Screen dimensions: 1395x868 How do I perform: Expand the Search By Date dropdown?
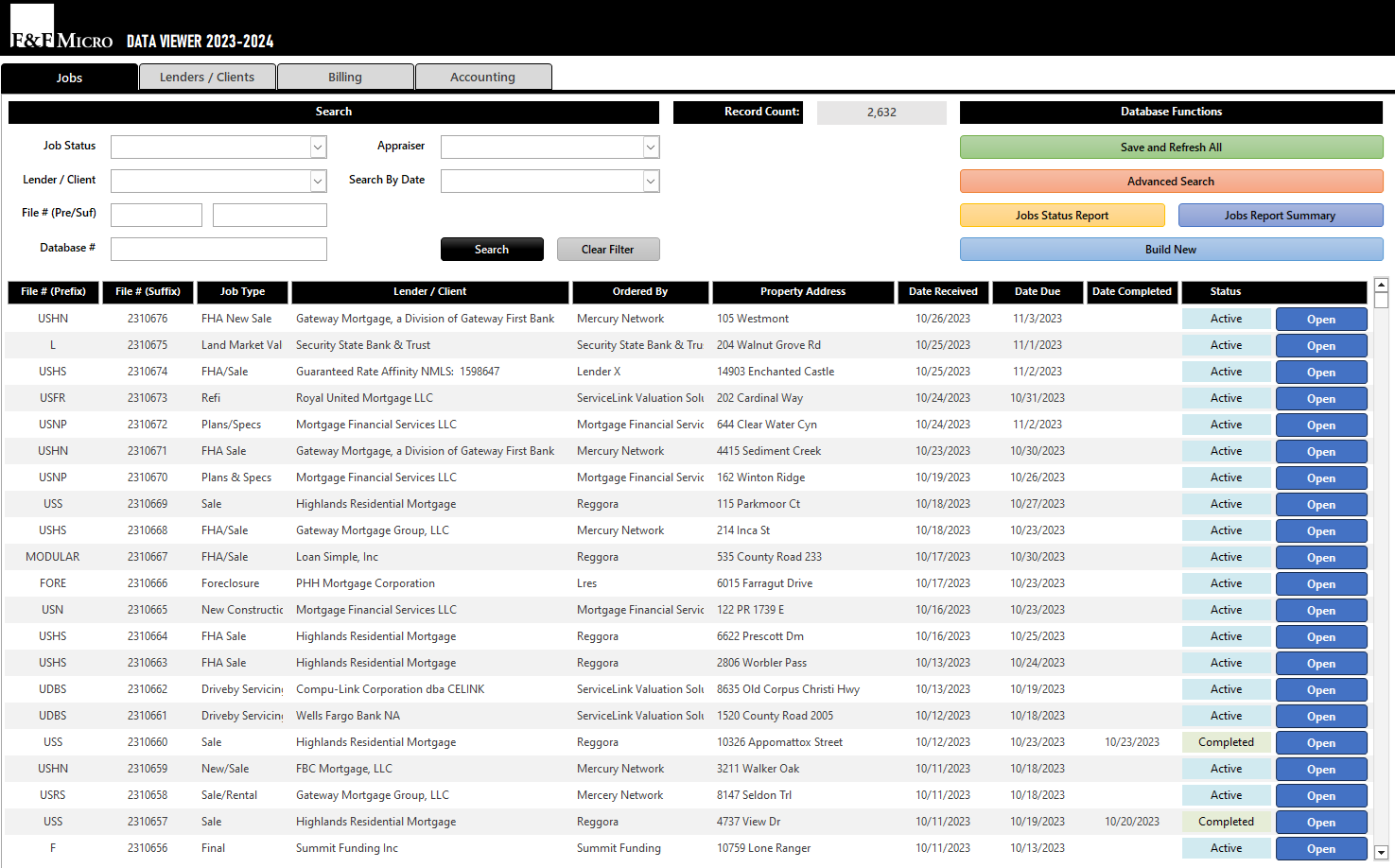point(651,181)
